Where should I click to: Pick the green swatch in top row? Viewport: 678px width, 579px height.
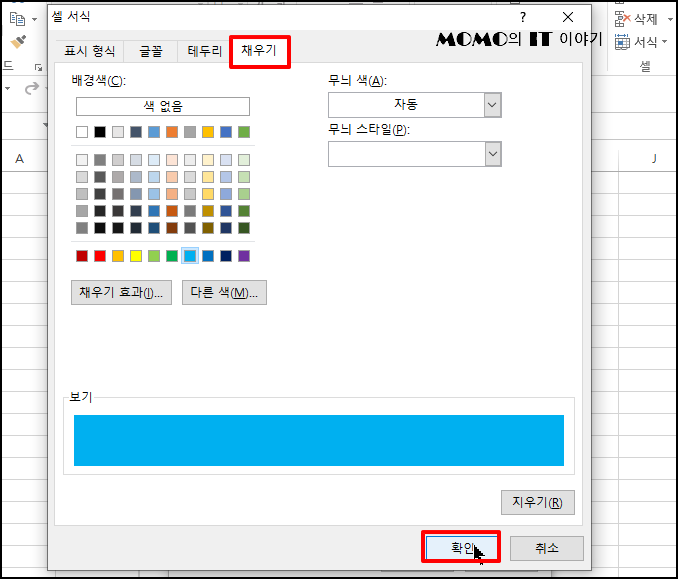coord(244,132)
